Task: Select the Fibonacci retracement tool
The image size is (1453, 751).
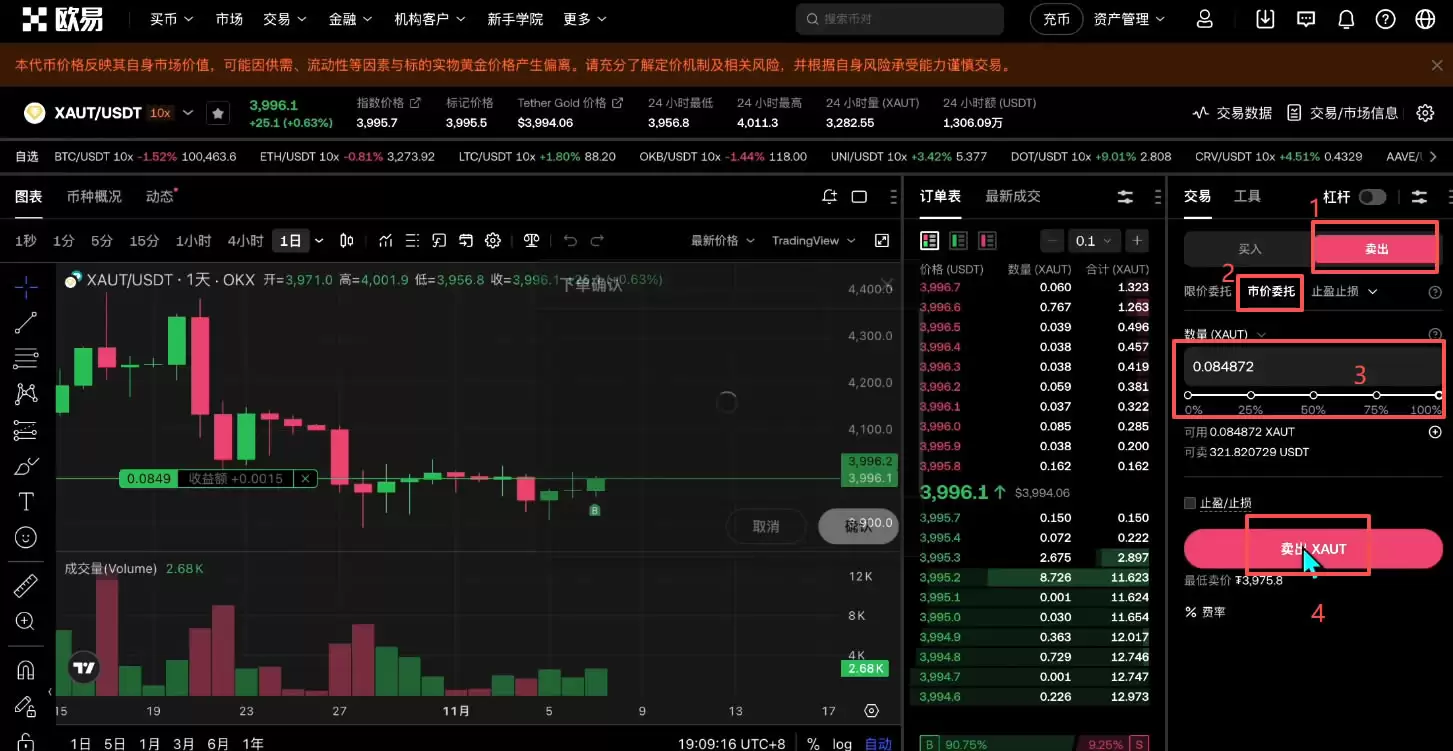Action: point(23,358)
